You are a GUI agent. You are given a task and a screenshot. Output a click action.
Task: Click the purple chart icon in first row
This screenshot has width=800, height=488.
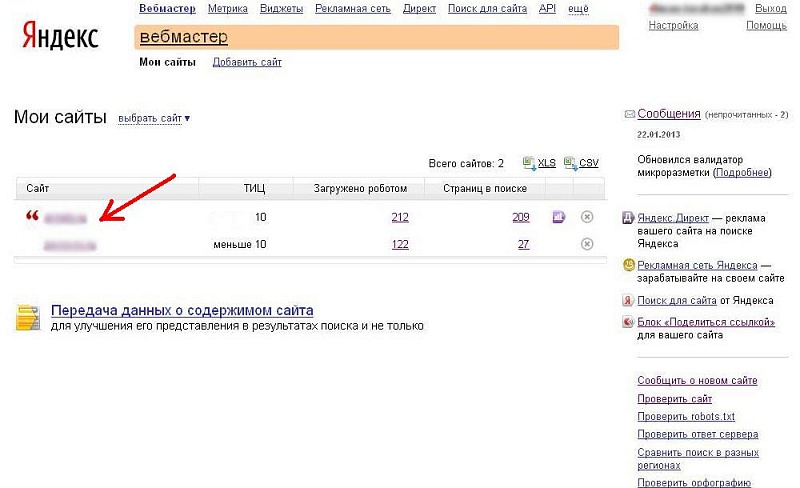click(559, 217)
